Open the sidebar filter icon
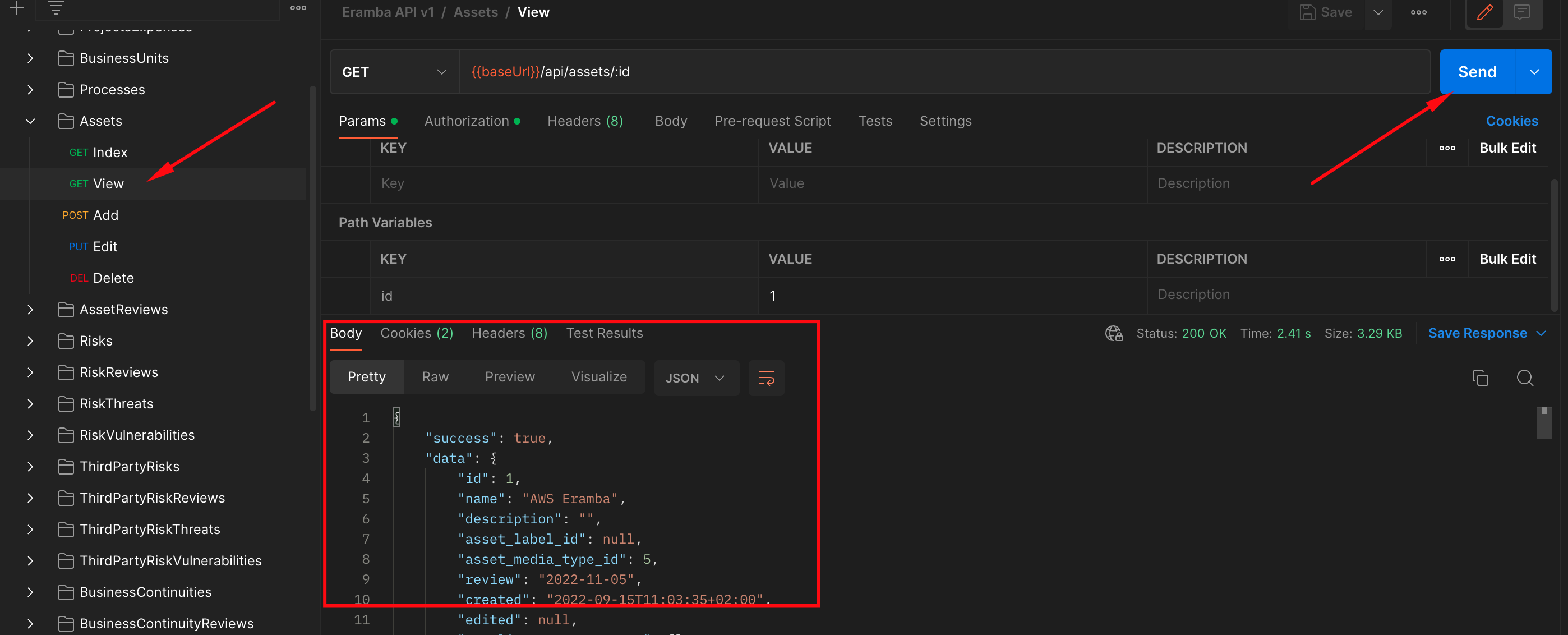Viewport: 1568px width, 635px height. [56, 8]
